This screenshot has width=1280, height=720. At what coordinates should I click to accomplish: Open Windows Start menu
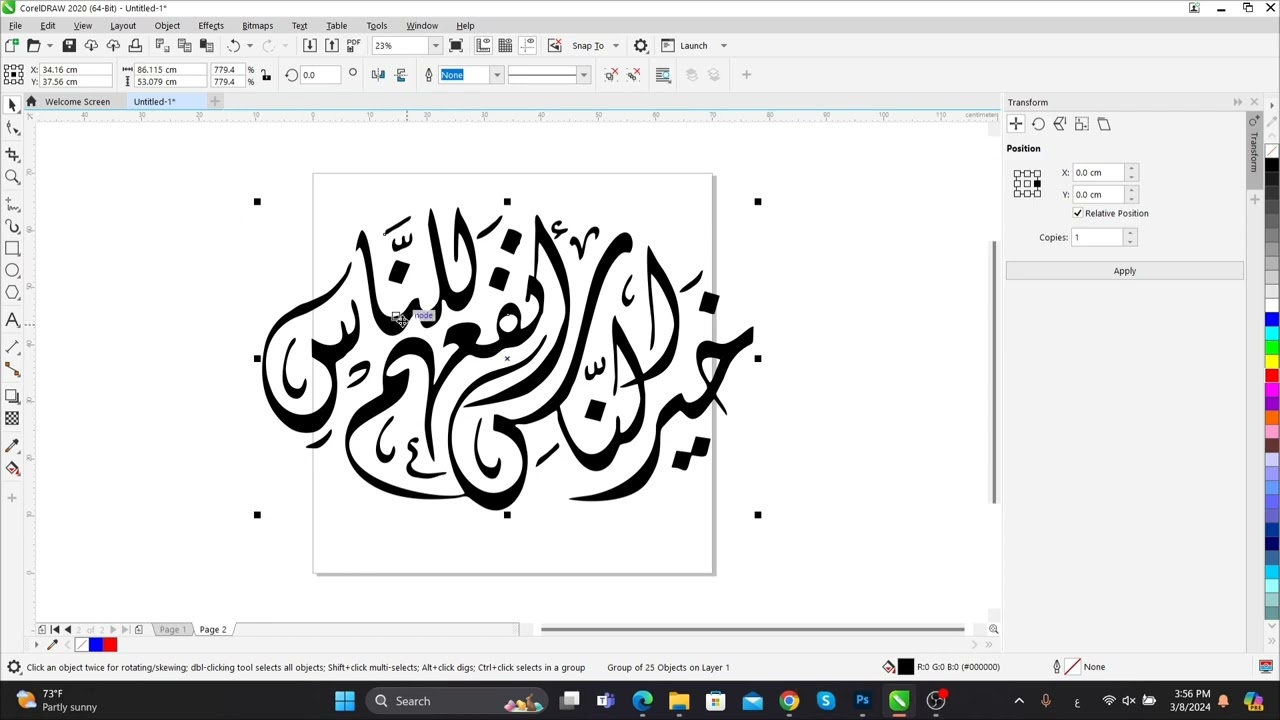point(344,701)
